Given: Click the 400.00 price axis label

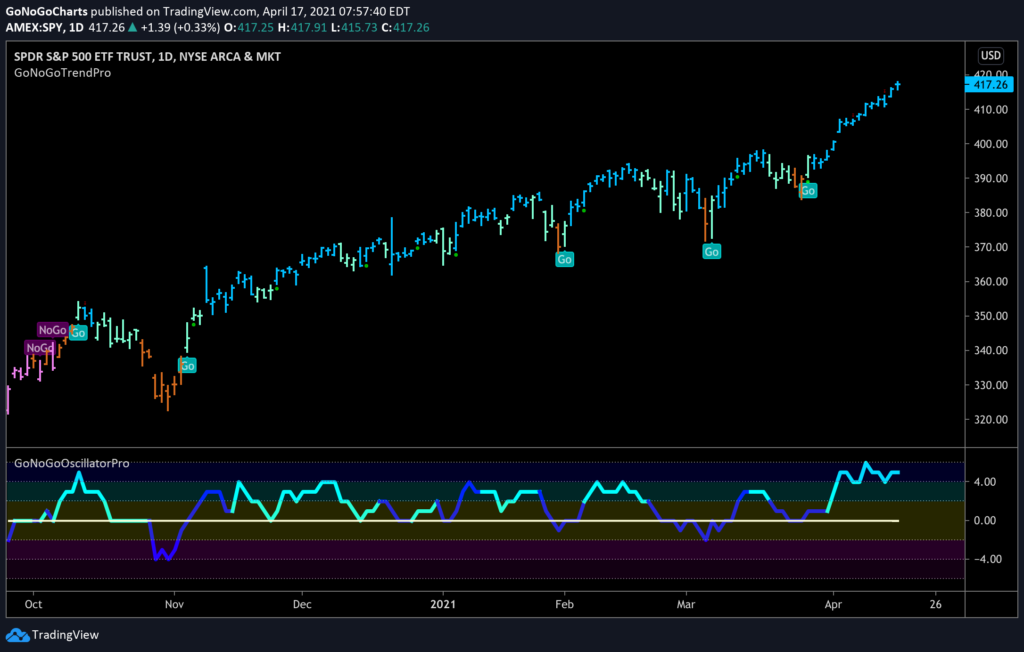Looking at the screenshot, I should click(991, 144).
